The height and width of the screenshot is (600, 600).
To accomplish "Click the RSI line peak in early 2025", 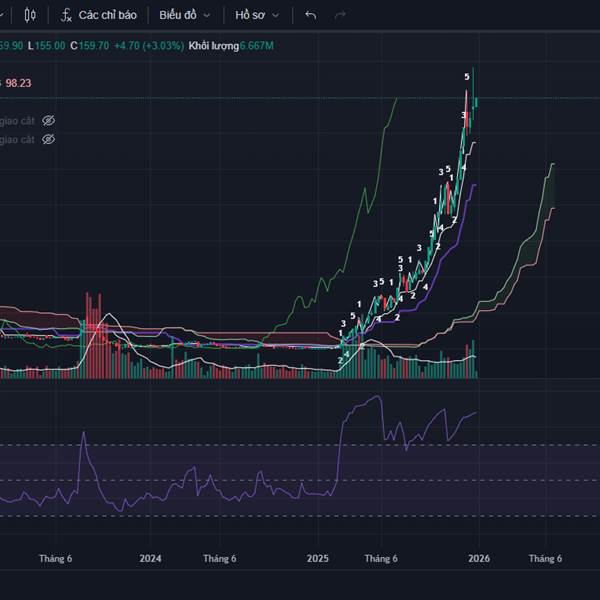I will (377, 399).
